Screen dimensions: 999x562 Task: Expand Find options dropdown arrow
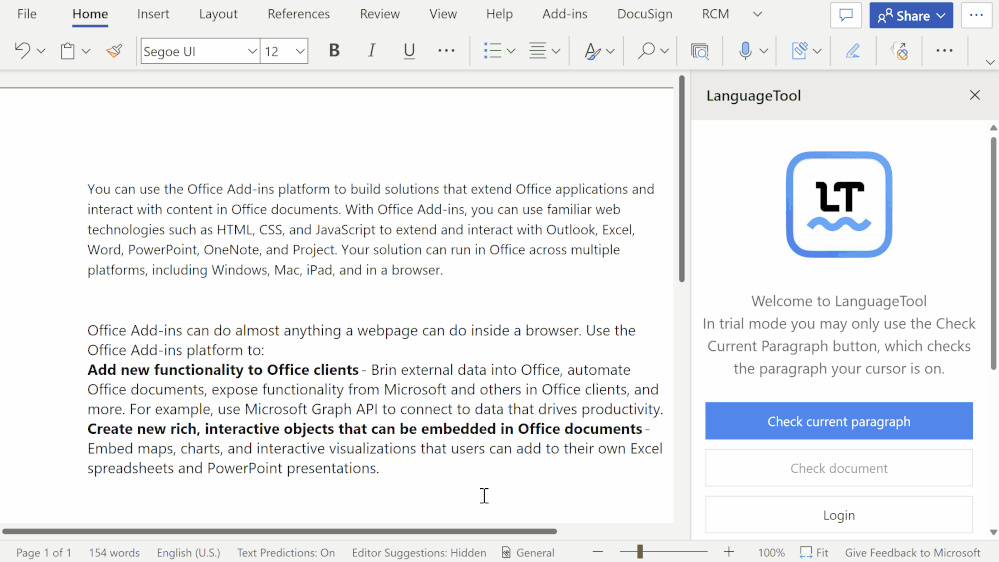pyautogui.click(x=665, y=51)
